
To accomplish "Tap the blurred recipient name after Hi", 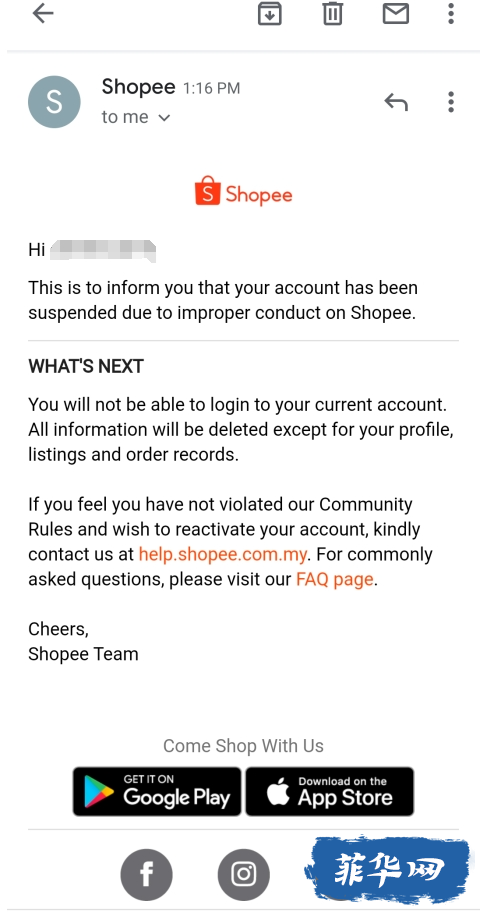I will point(103,250).
